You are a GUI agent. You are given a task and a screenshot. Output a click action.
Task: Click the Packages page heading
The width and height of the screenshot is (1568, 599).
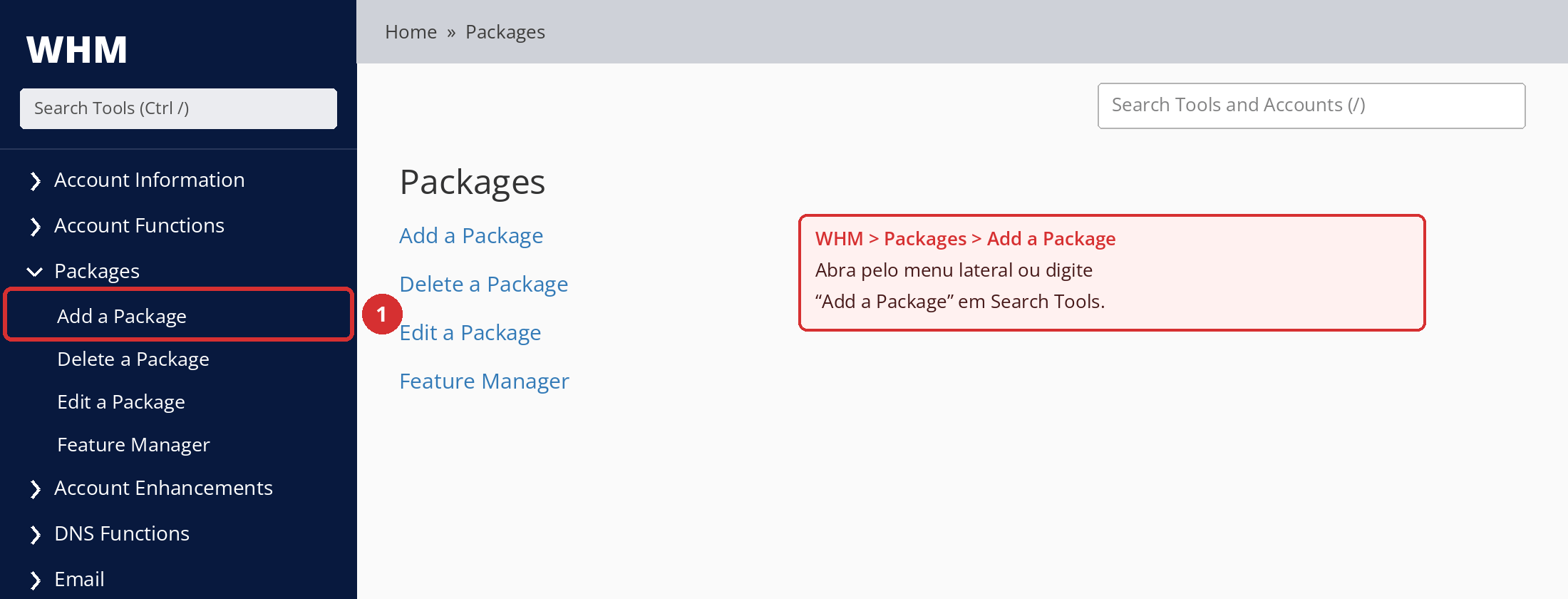pos(473,183)
